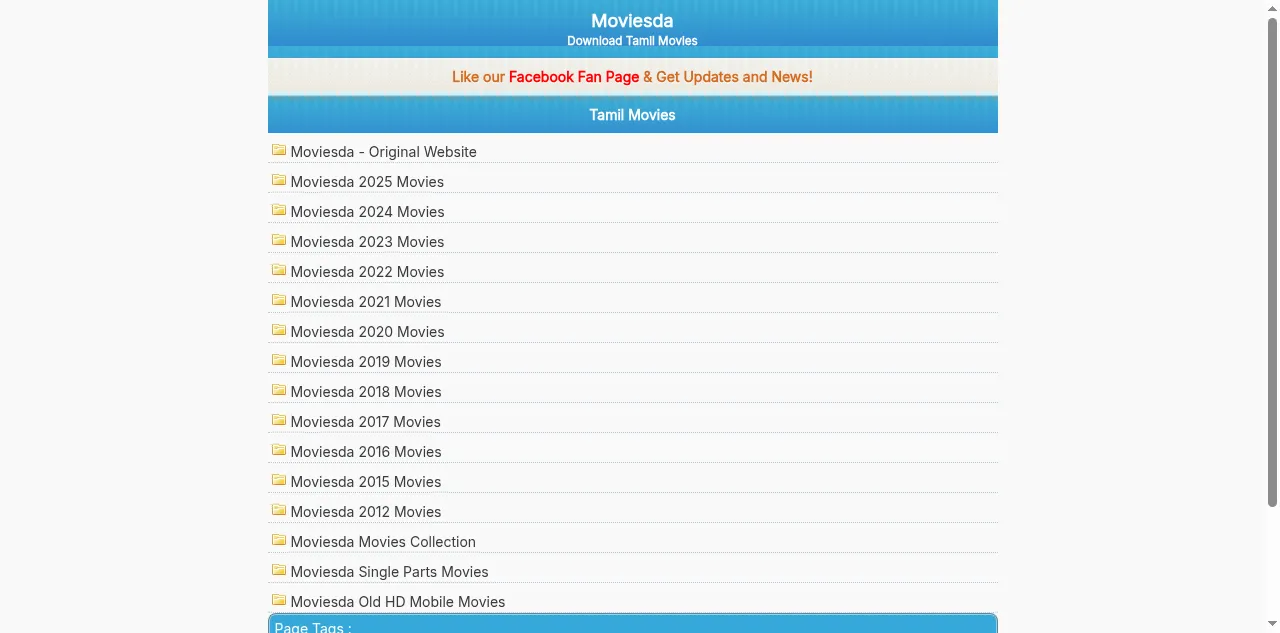
Task: Open Moviesda 2024 Movies folder link
Action: tap(367, 212)
